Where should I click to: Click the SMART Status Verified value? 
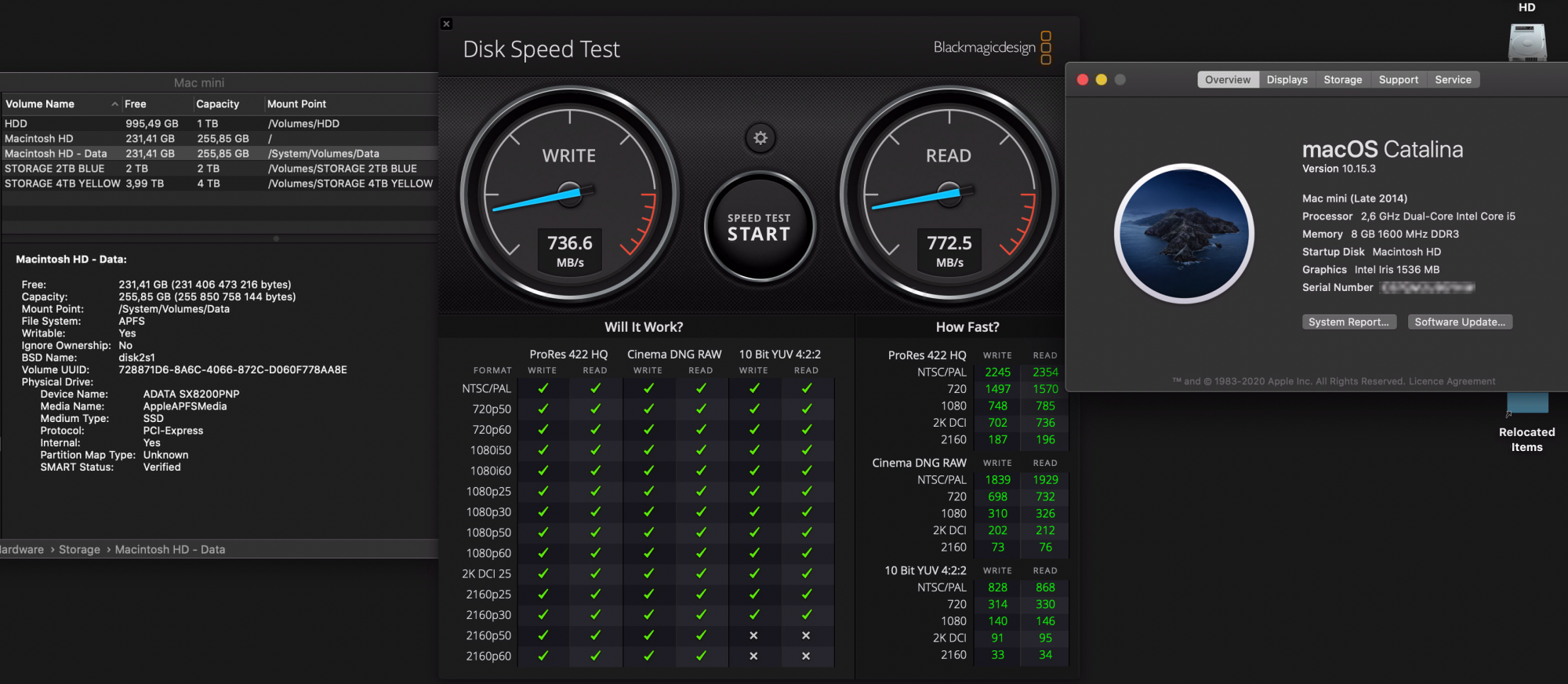click(162, 468)
